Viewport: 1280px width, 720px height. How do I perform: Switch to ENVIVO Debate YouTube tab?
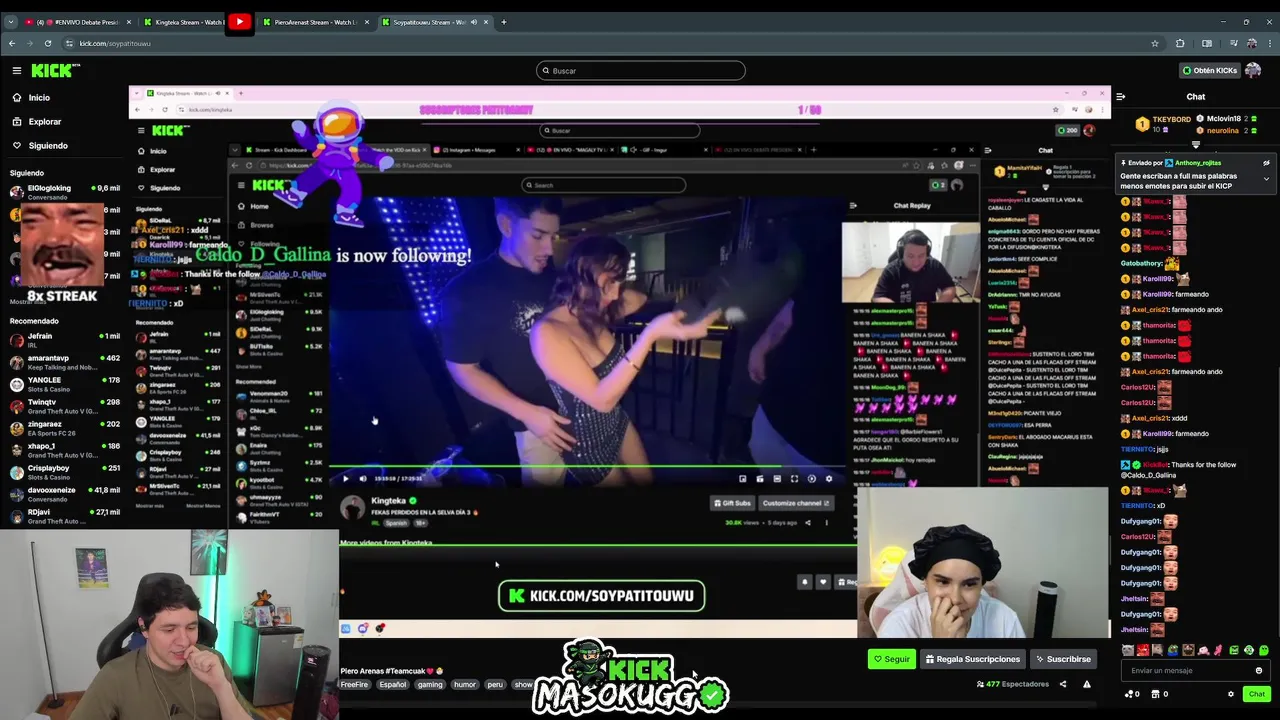78,22
